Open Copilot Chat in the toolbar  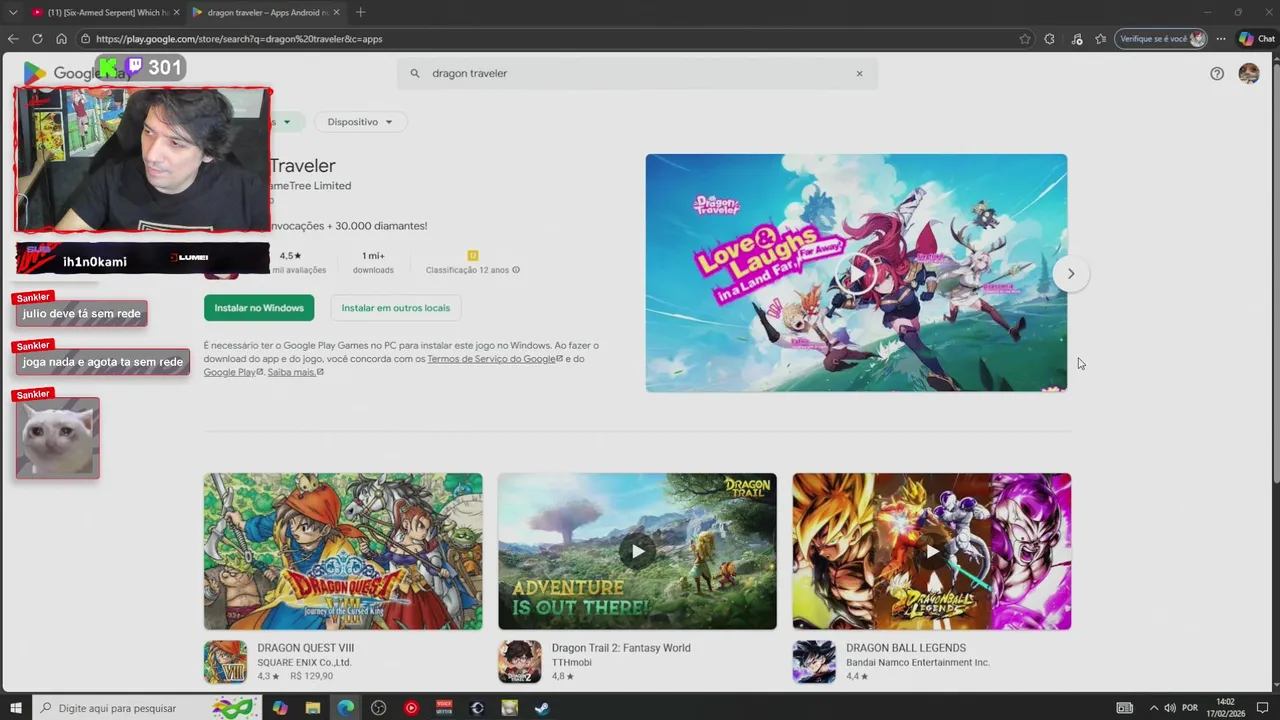[x=1257, y=39]
